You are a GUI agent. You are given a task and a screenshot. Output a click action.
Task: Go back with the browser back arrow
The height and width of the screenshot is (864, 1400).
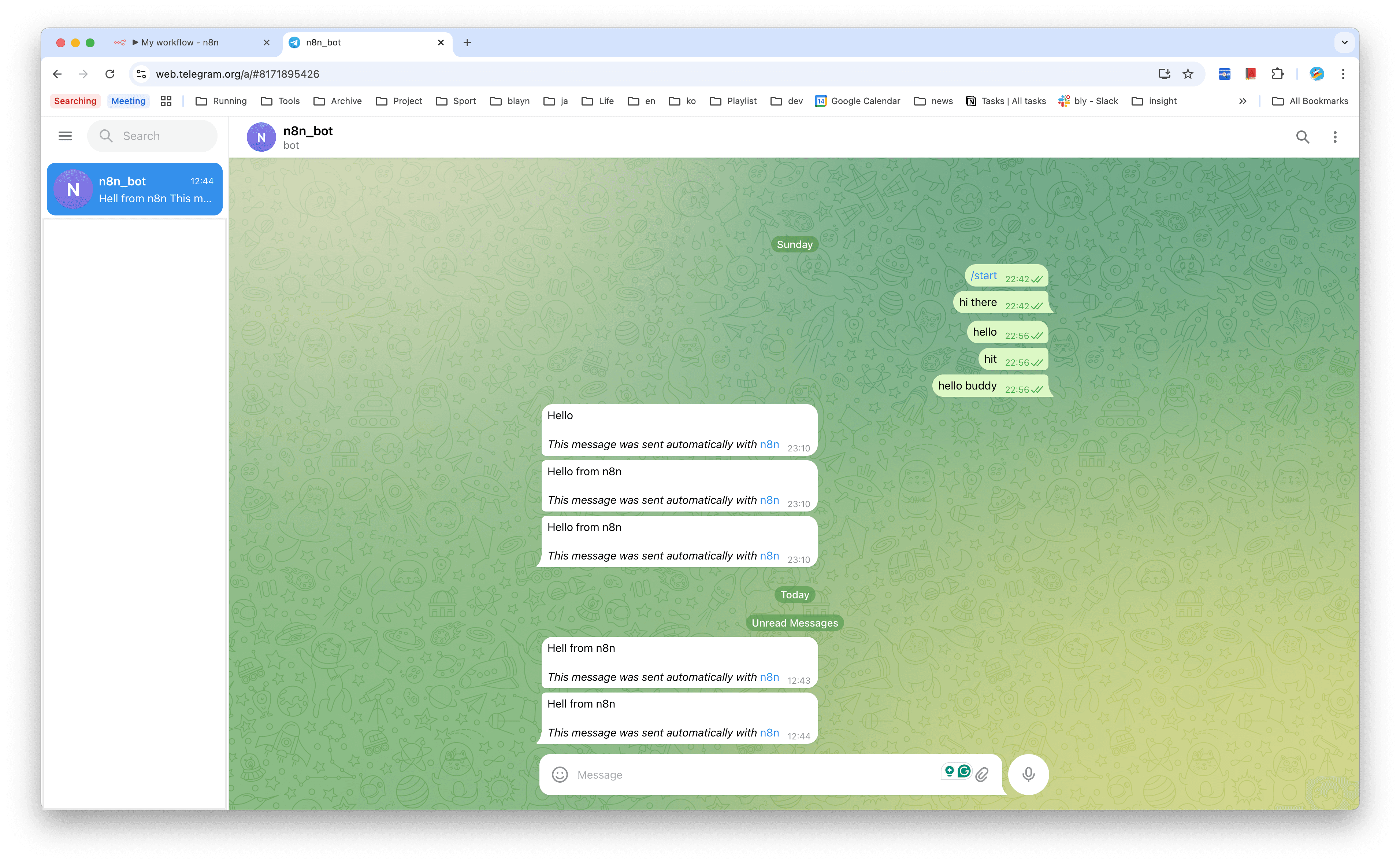(x=57, y=74)
